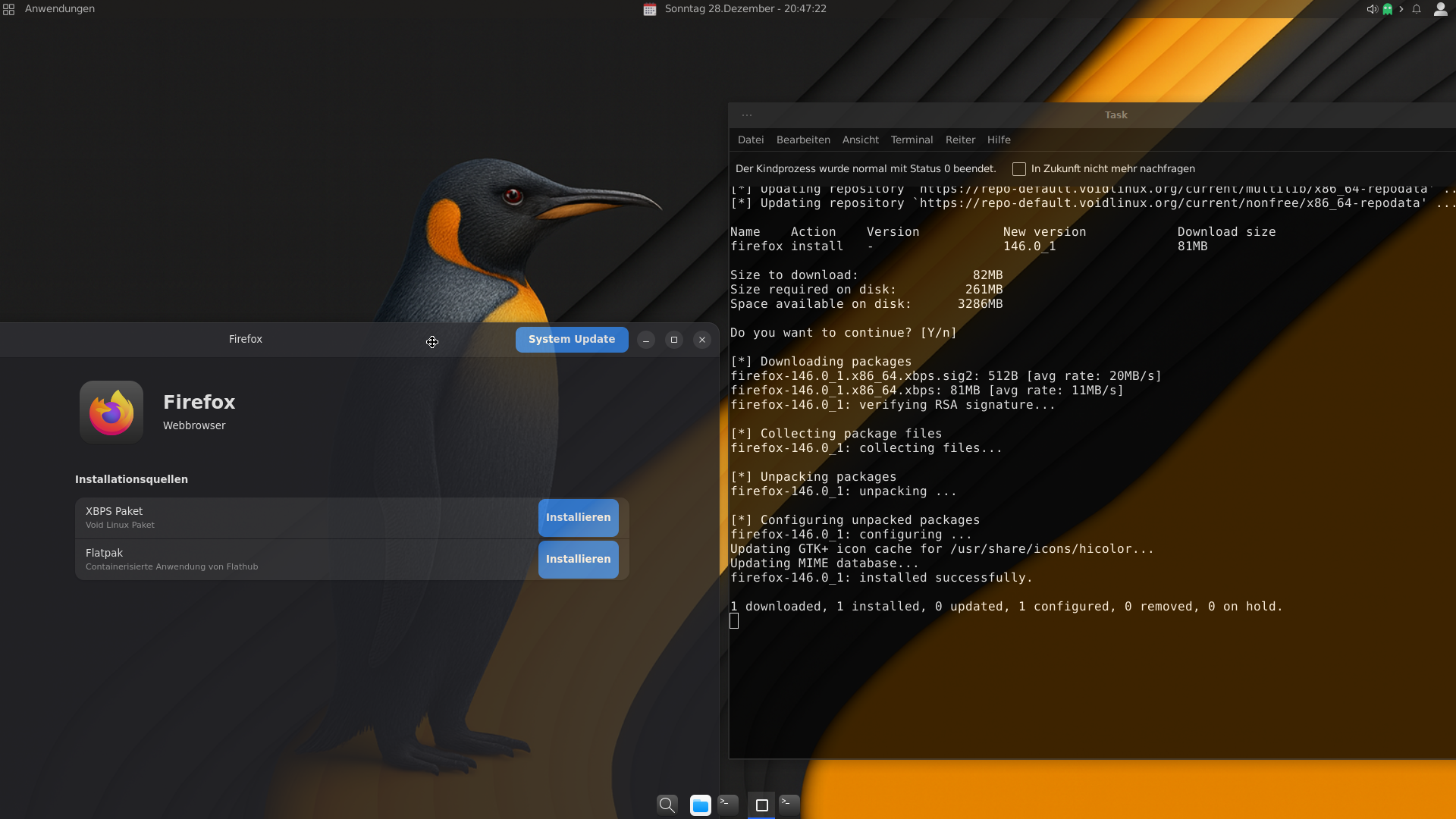Install Firefox via XBPS Paket
This screenshot has height=819, width=1456.
point(578,517)
